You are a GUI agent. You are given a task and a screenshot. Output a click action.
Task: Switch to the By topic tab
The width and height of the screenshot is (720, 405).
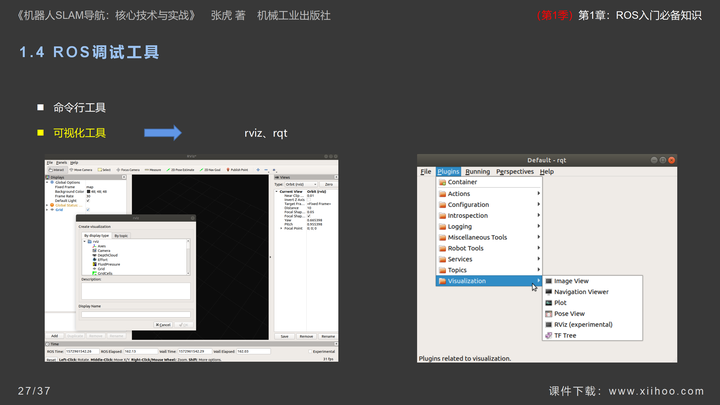click(121, 236)
